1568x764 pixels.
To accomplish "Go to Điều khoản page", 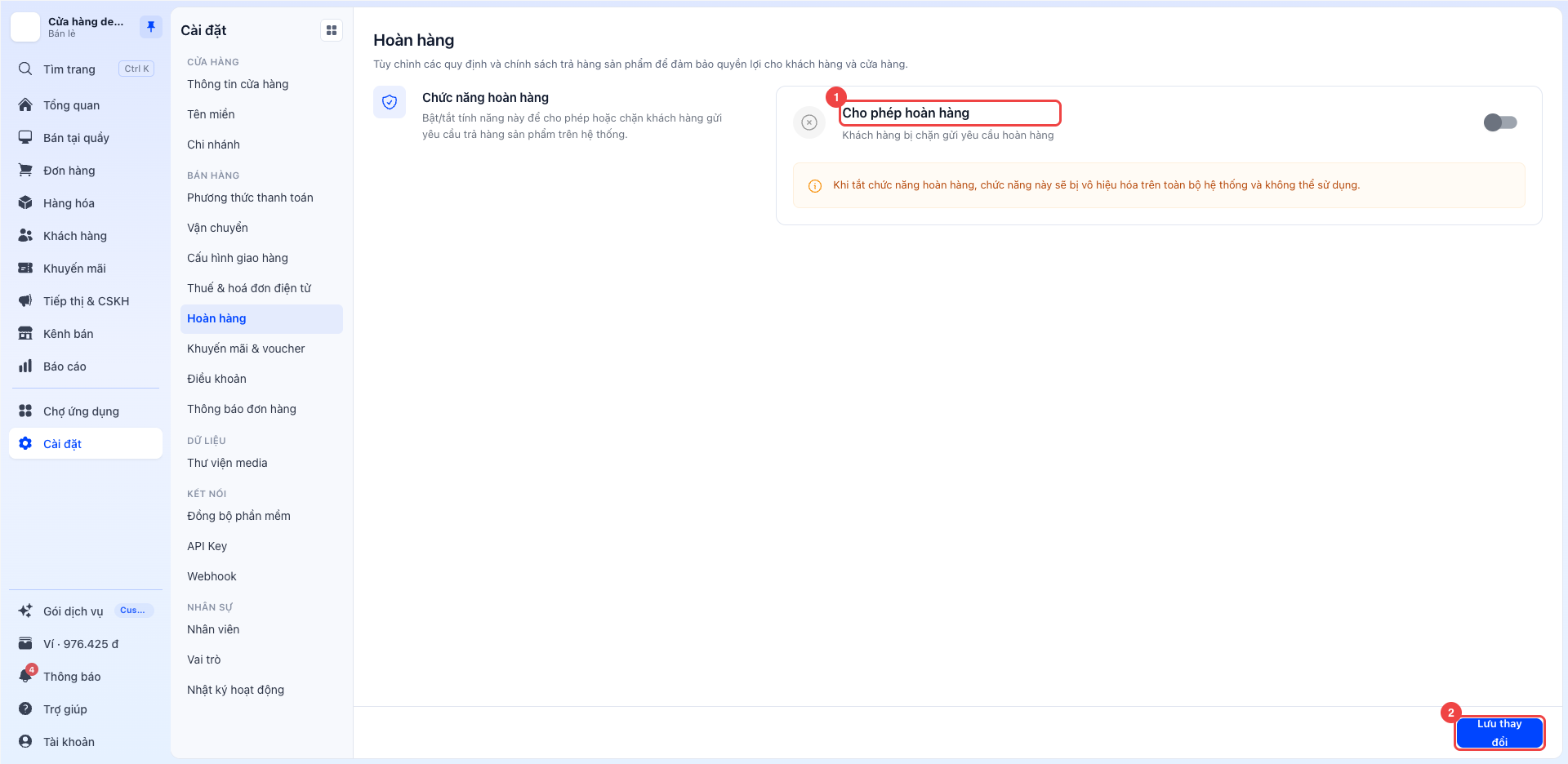I will point(261,379).
